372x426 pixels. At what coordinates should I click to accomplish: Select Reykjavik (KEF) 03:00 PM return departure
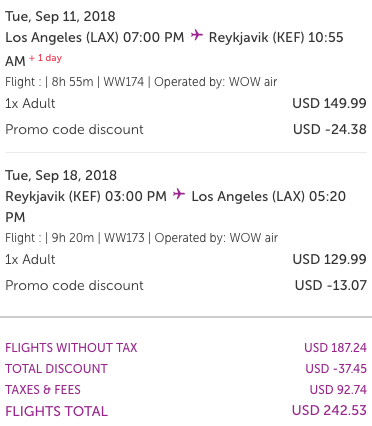click(86, 196)
